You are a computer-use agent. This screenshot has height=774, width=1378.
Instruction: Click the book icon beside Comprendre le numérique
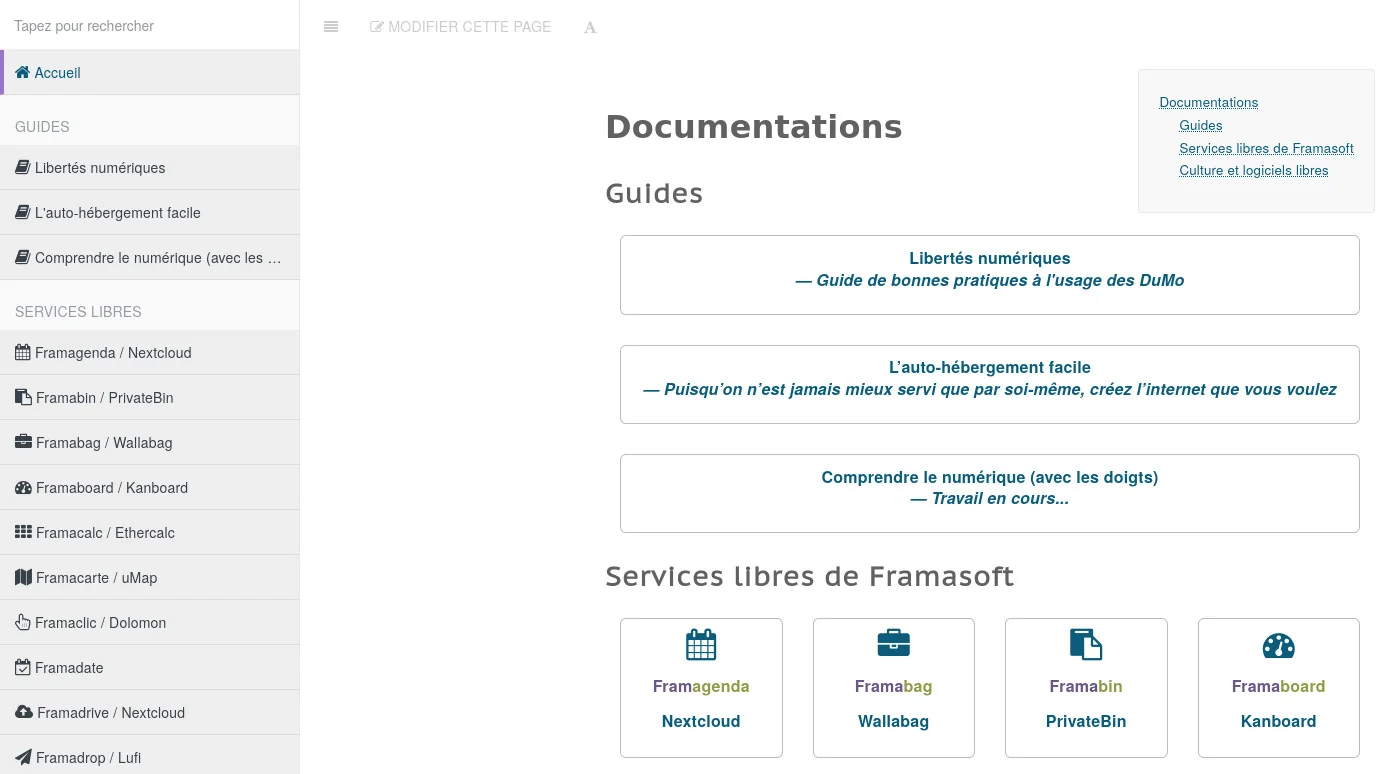[x=22, y=258]
